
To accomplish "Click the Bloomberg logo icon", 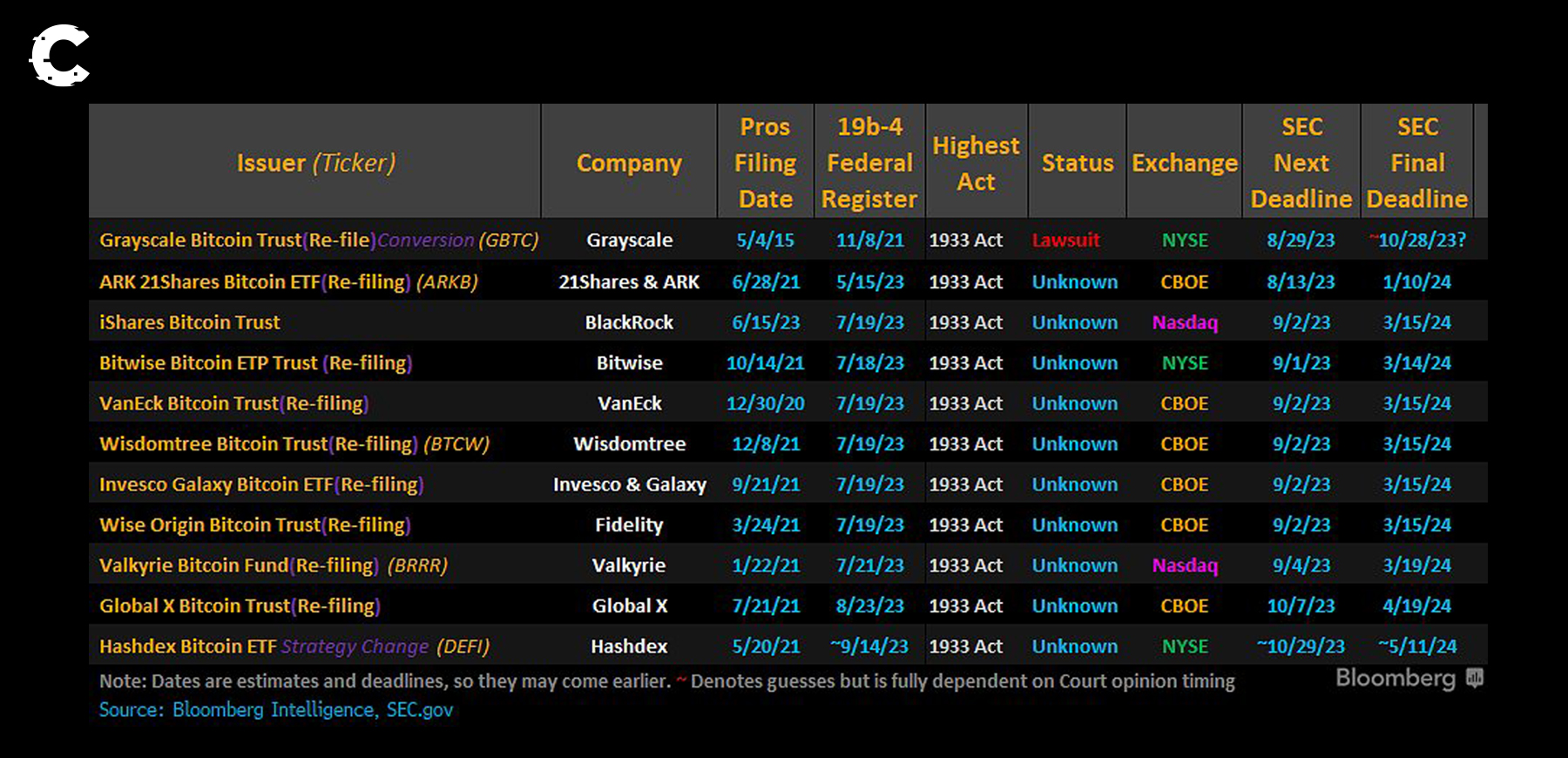I will [x=1474, y=678].
